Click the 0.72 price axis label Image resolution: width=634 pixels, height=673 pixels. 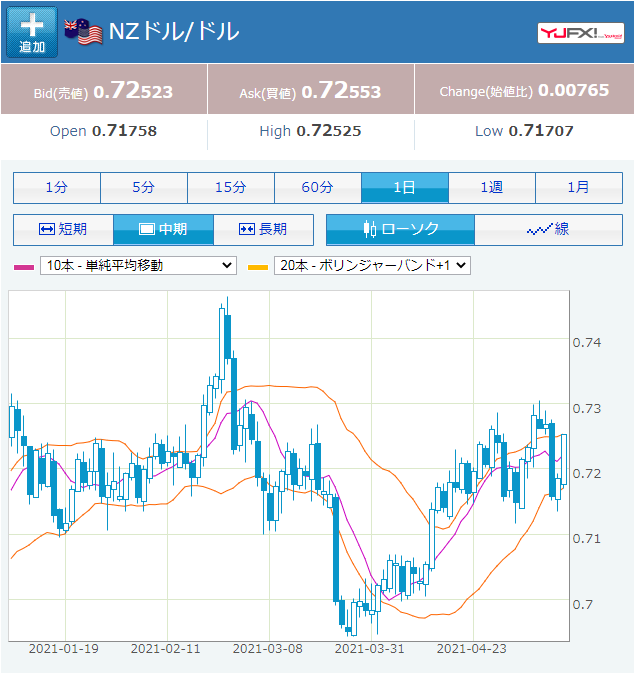click(587, 474)
